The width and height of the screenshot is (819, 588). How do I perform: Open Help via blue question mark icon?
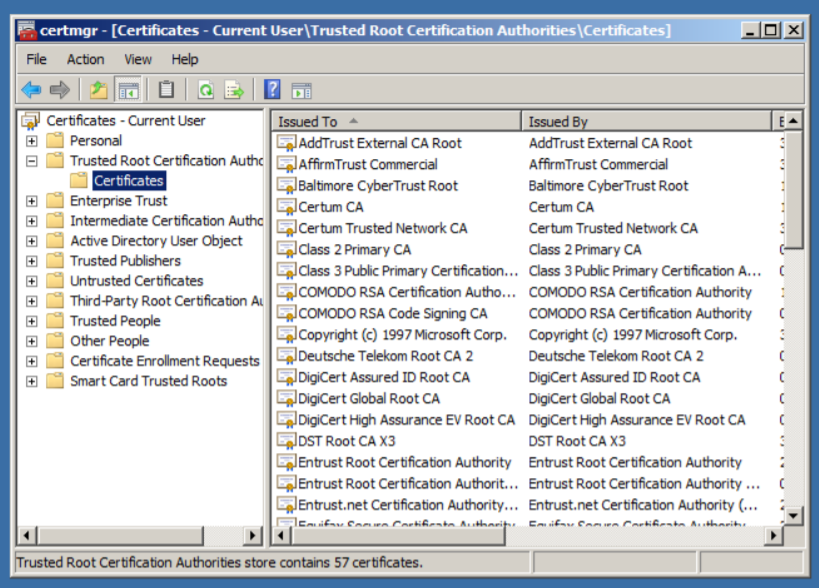click(x=272, y=89)
